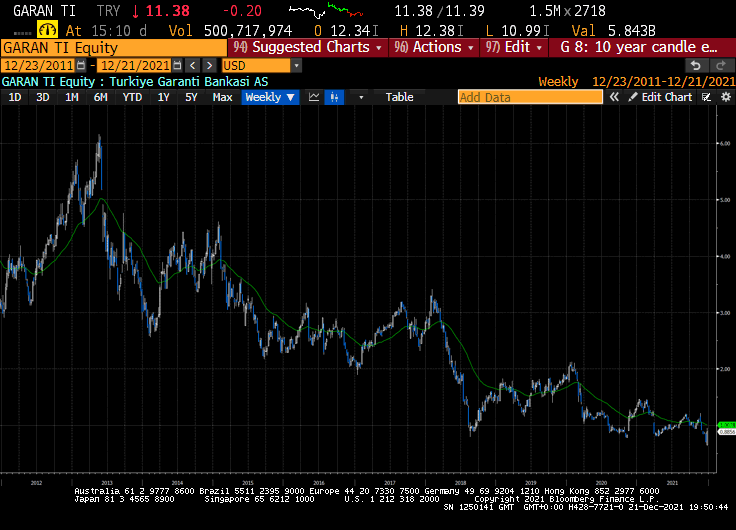Click the Val 5.843B value

613,31
